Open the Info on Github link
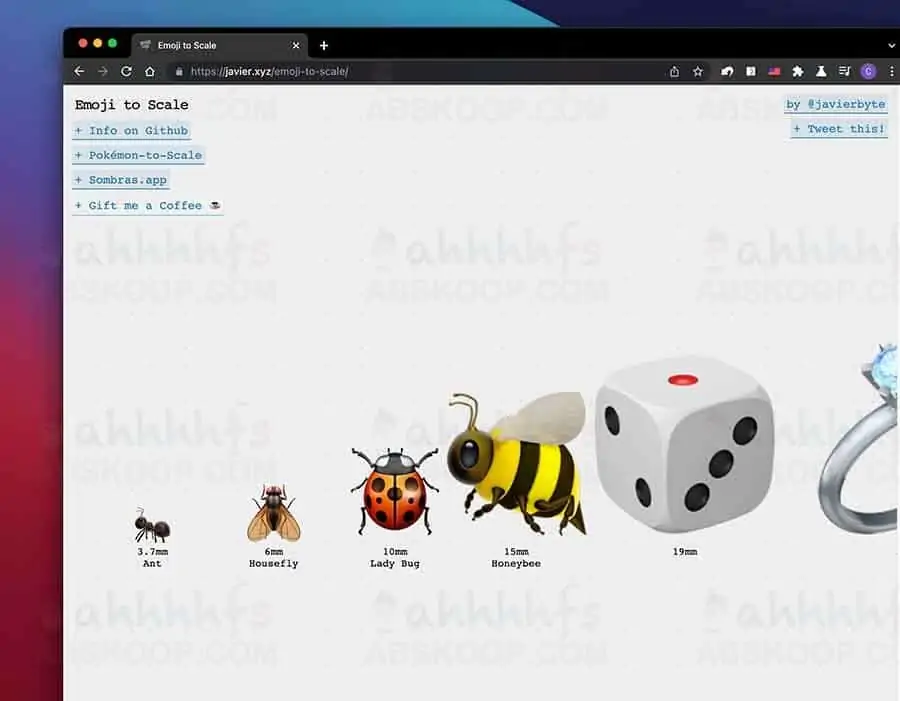This screenshot has height=701, width=900. [x=131, y=130]
